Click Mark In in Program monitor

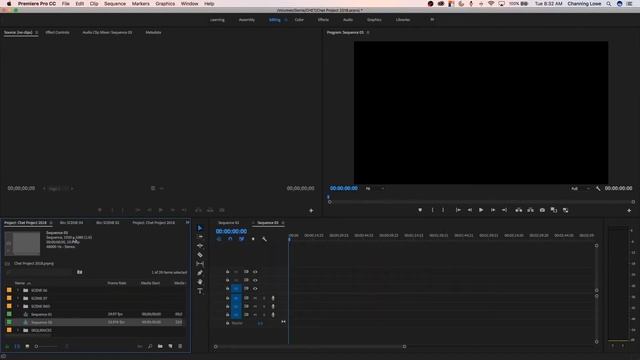[433, 210]
